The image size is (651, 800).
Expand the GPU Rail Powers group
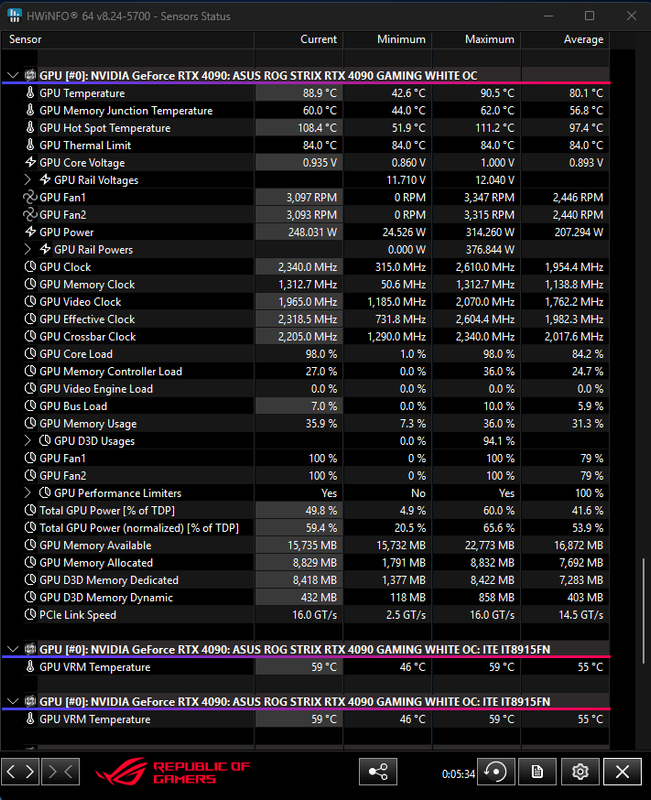tap(28, 249)
